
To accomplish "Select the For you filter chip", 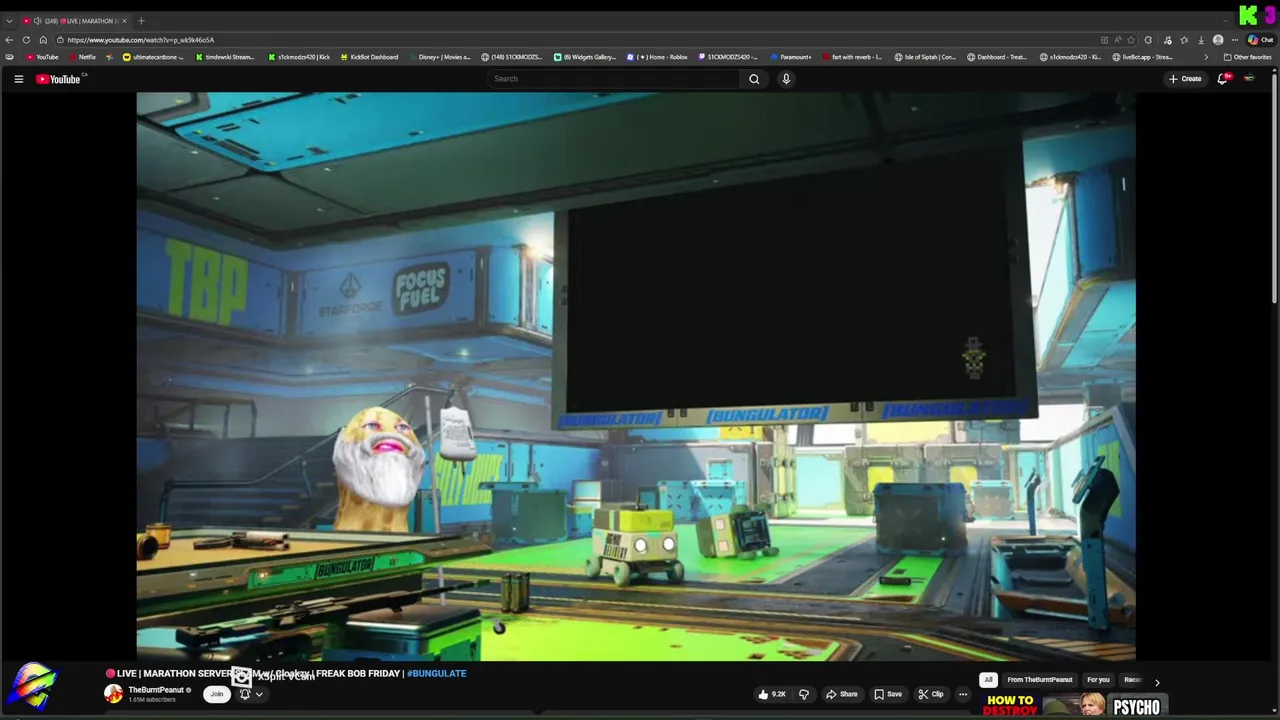I will (1098, 680).
